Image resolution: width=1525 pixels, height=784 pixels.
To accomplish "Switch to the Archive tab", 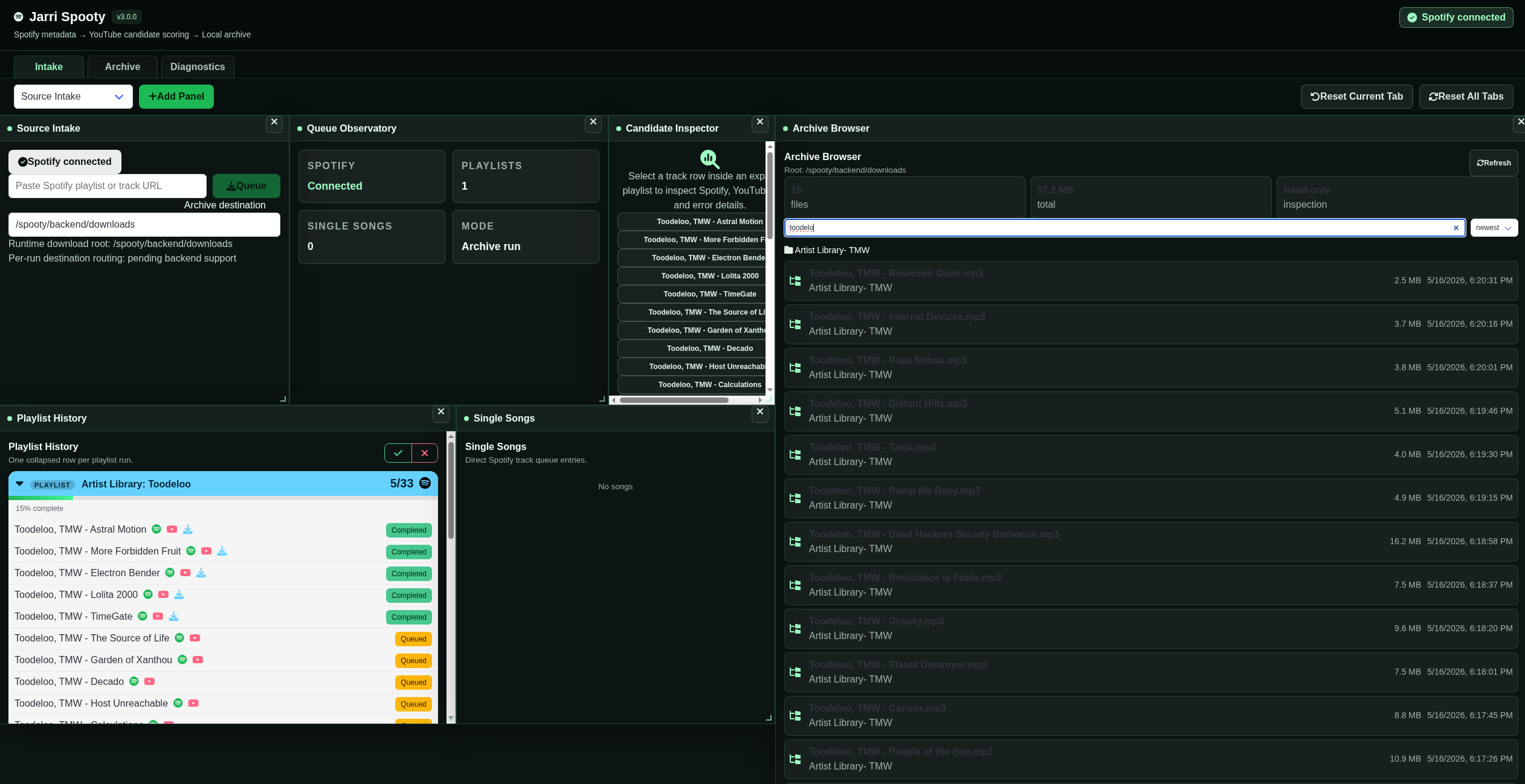I will click(x=123, y=66).
